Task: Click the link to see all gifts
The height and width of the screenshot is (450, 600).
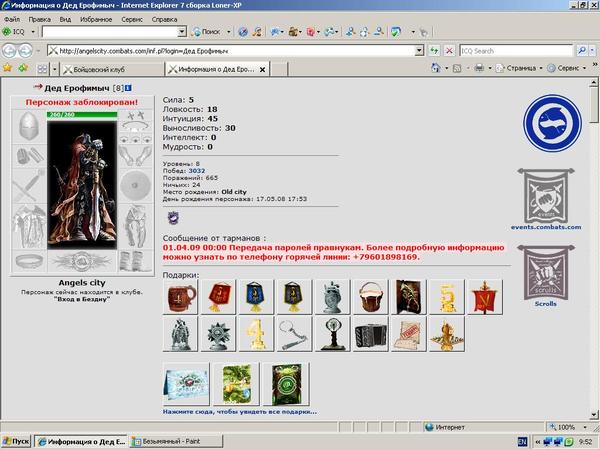Action: (x=240, y=412)
